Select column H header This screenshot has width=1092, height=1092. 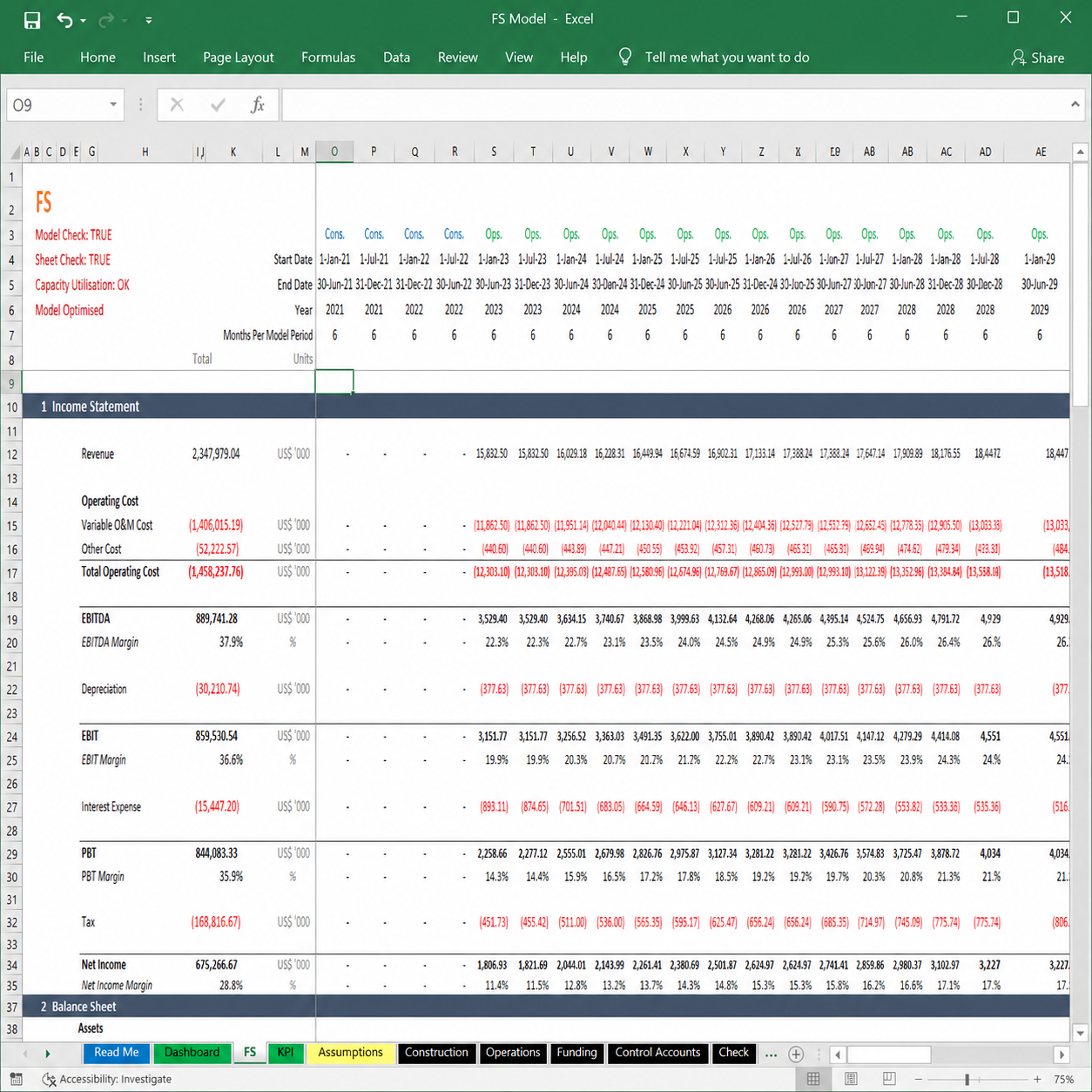tap(145, 152)
